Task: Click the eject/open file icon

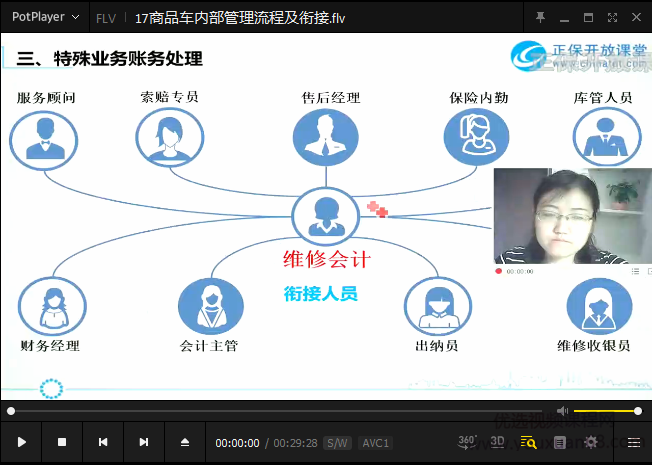Action: pos(185,442)
